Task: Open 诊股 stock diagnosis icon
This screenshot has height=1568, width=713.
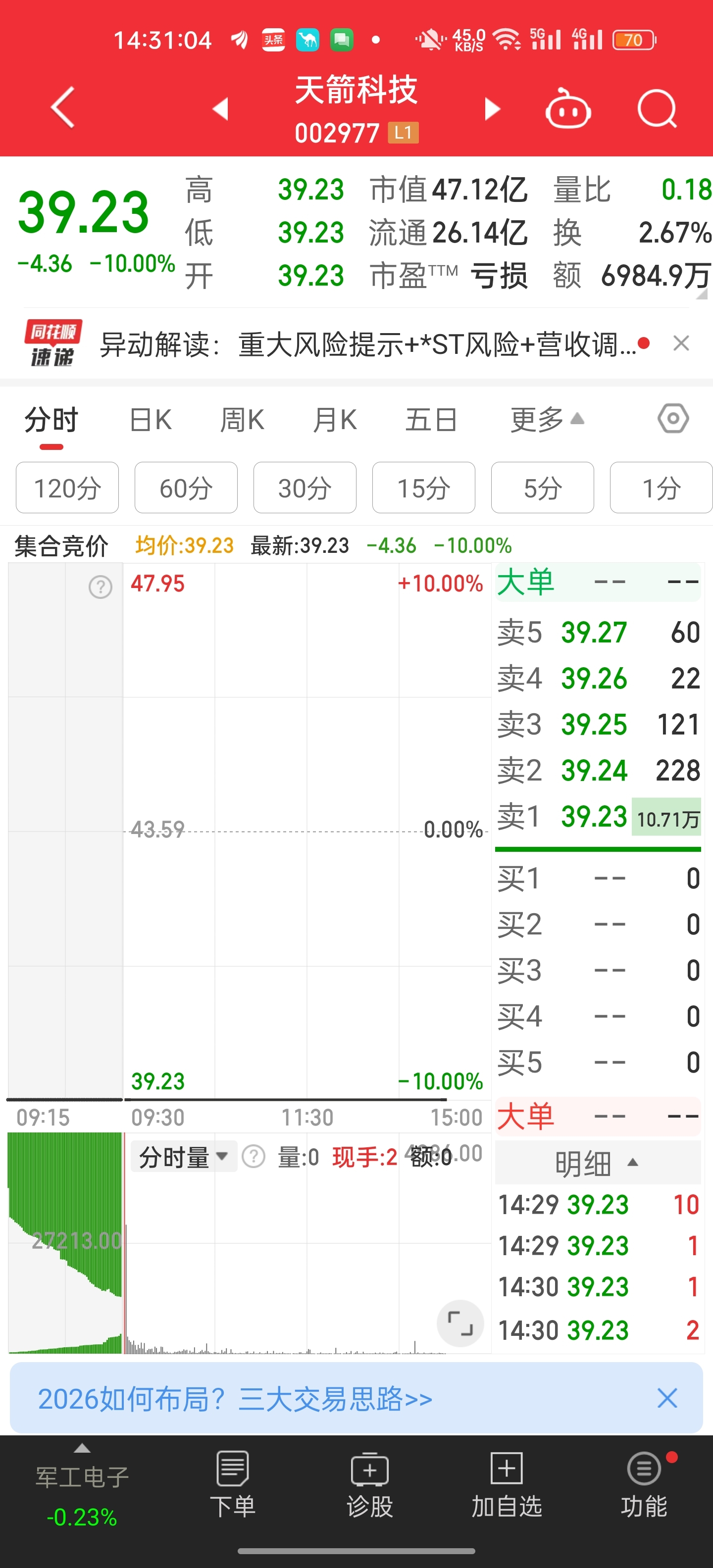Action: click(x=369, y=1484)
